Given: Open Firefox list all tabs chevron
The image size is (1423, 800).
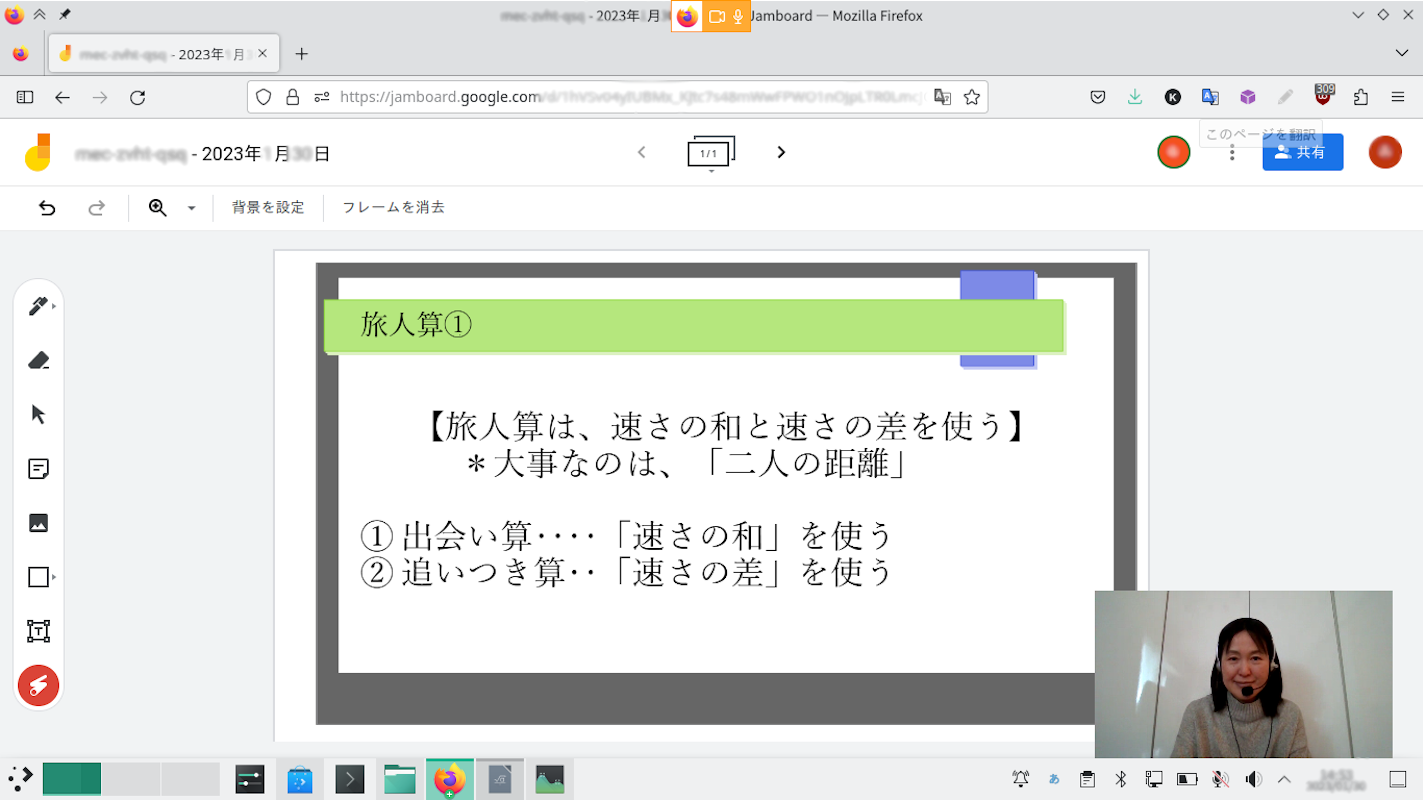Looking at the screenshot, I should [1401, 53].
